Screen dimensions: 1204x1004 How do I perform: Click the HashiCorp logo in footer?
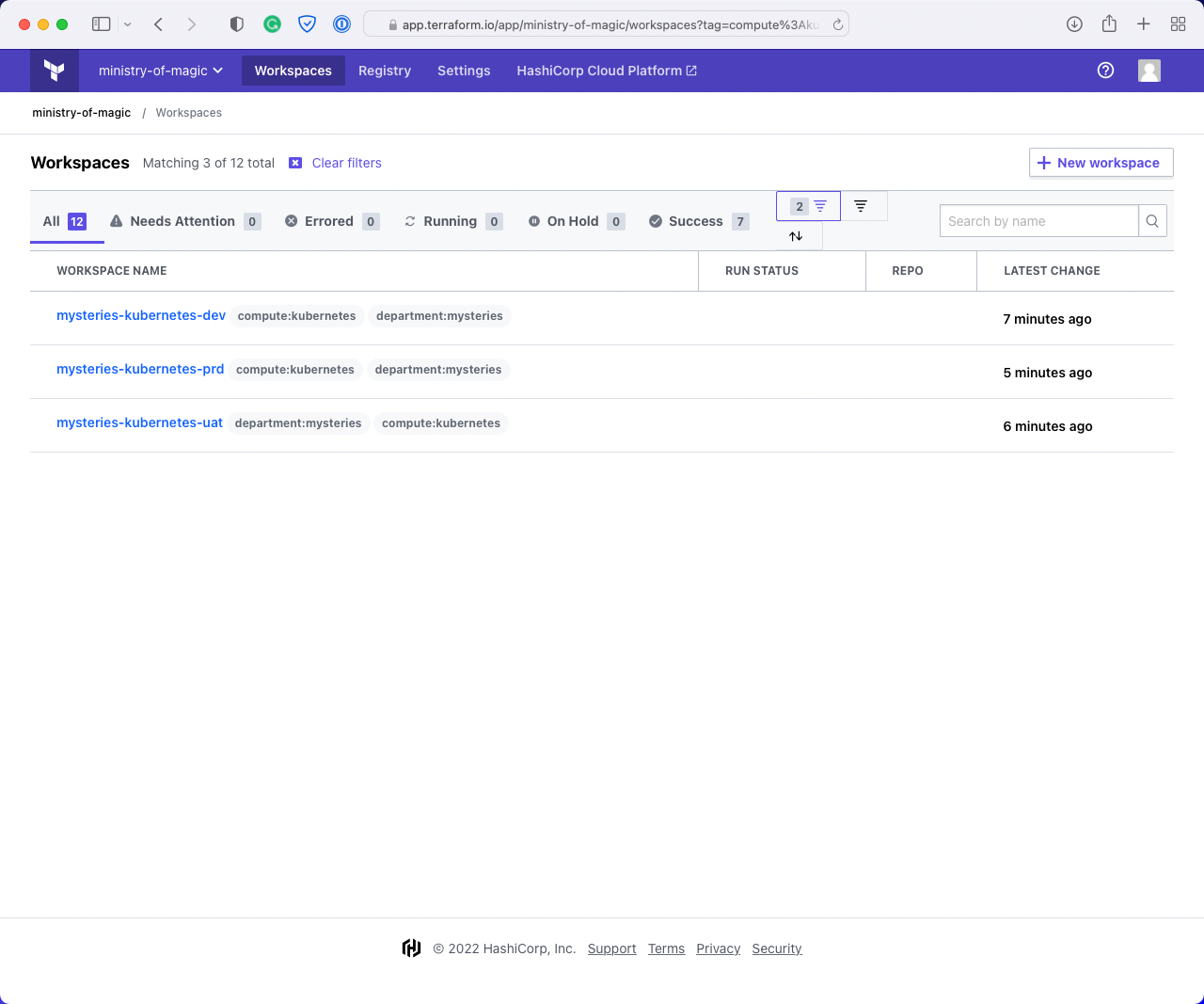point(411,948)
